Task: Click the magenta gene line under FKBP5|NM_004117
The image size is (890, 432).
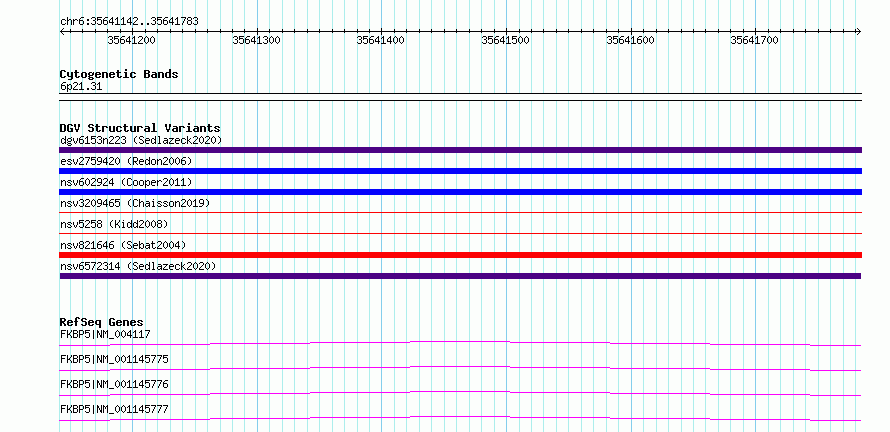Action: coord(460,343)
